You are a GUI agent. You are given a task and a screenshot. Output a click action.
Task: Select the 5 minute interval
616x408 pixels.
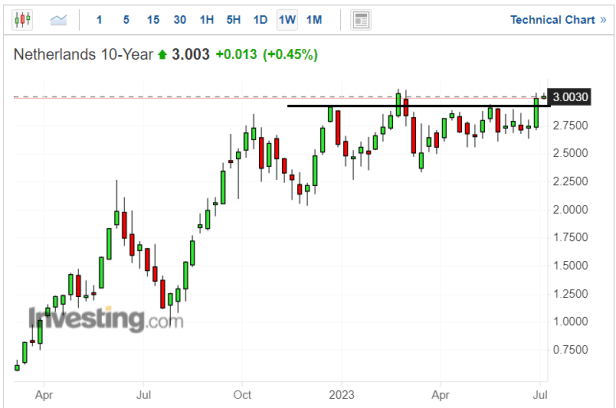pyautogui.click(x=126, y=20)
